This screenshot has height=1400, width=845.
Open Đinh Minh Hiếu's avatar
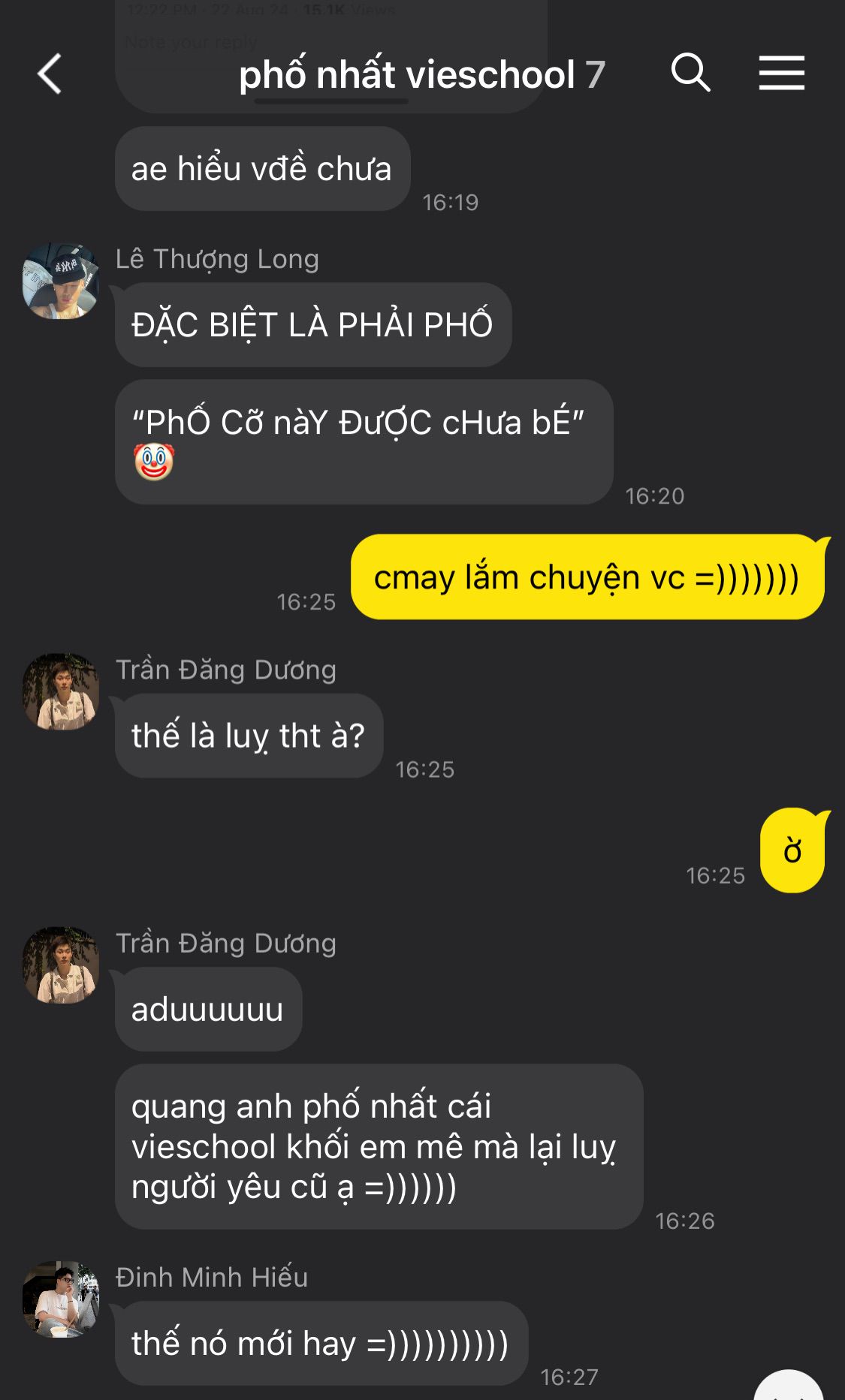pos(61,1299)
